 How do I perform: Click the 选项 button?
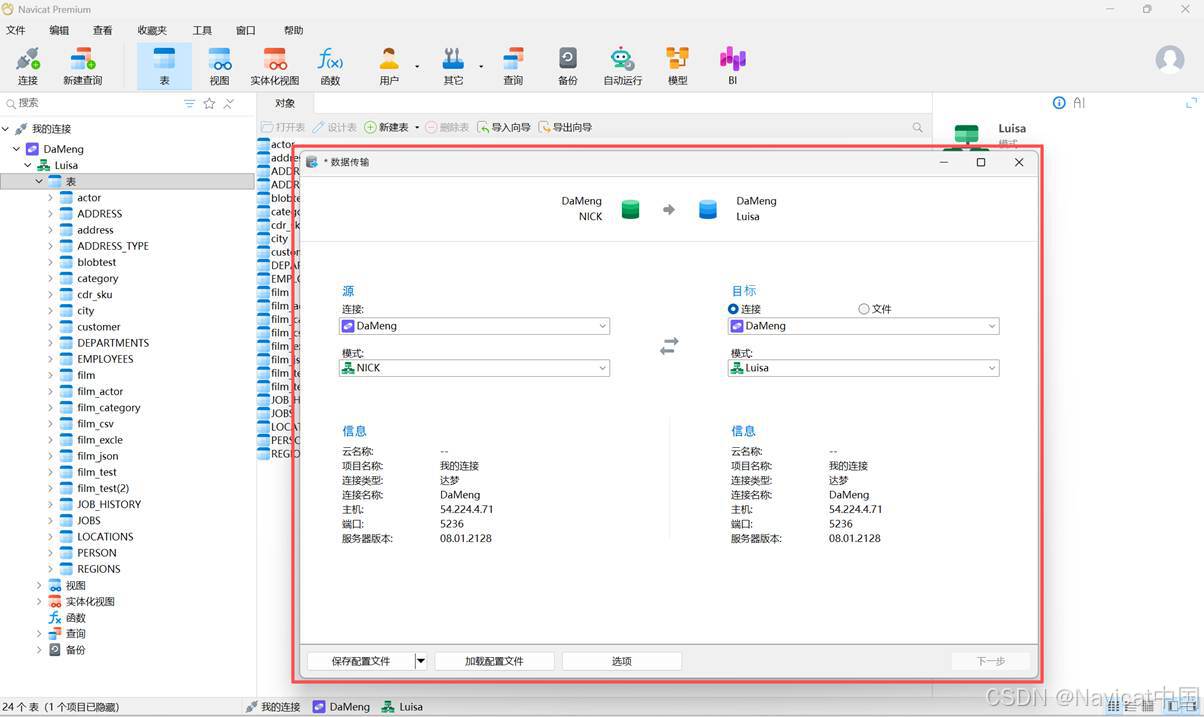[622, 661]
